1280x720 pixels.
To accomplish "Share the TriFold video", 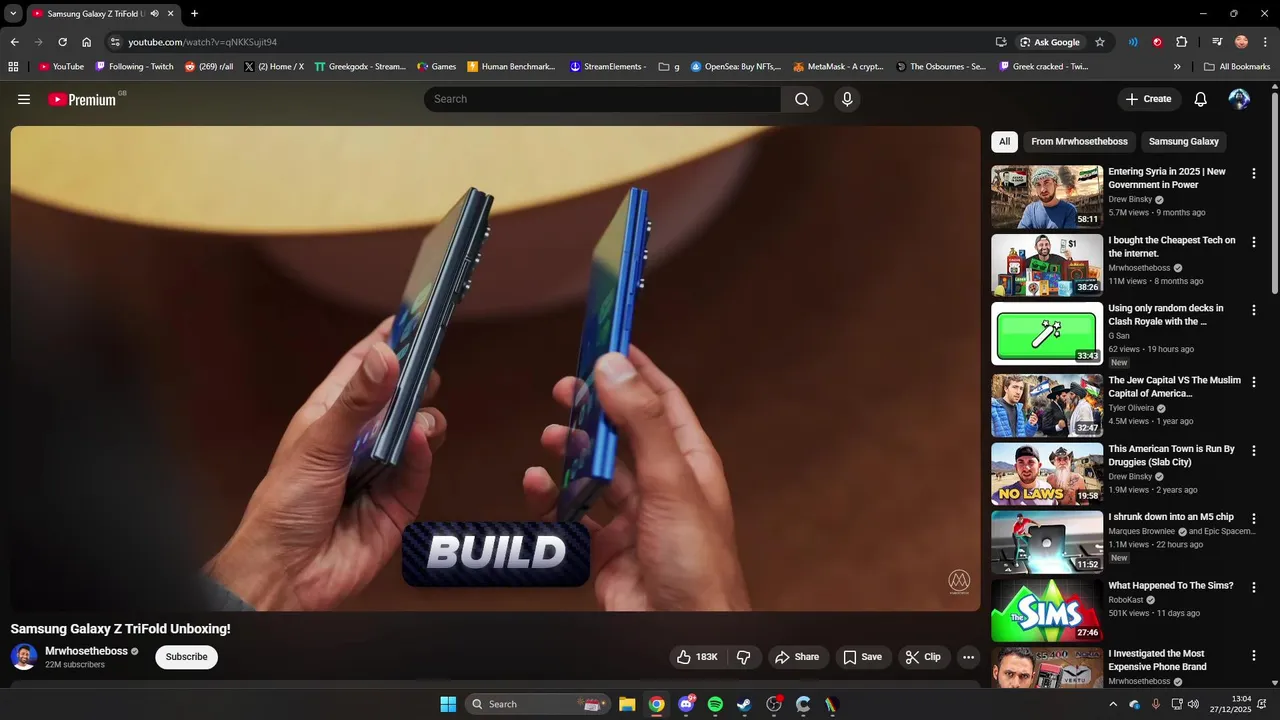I will pos(797,657).
